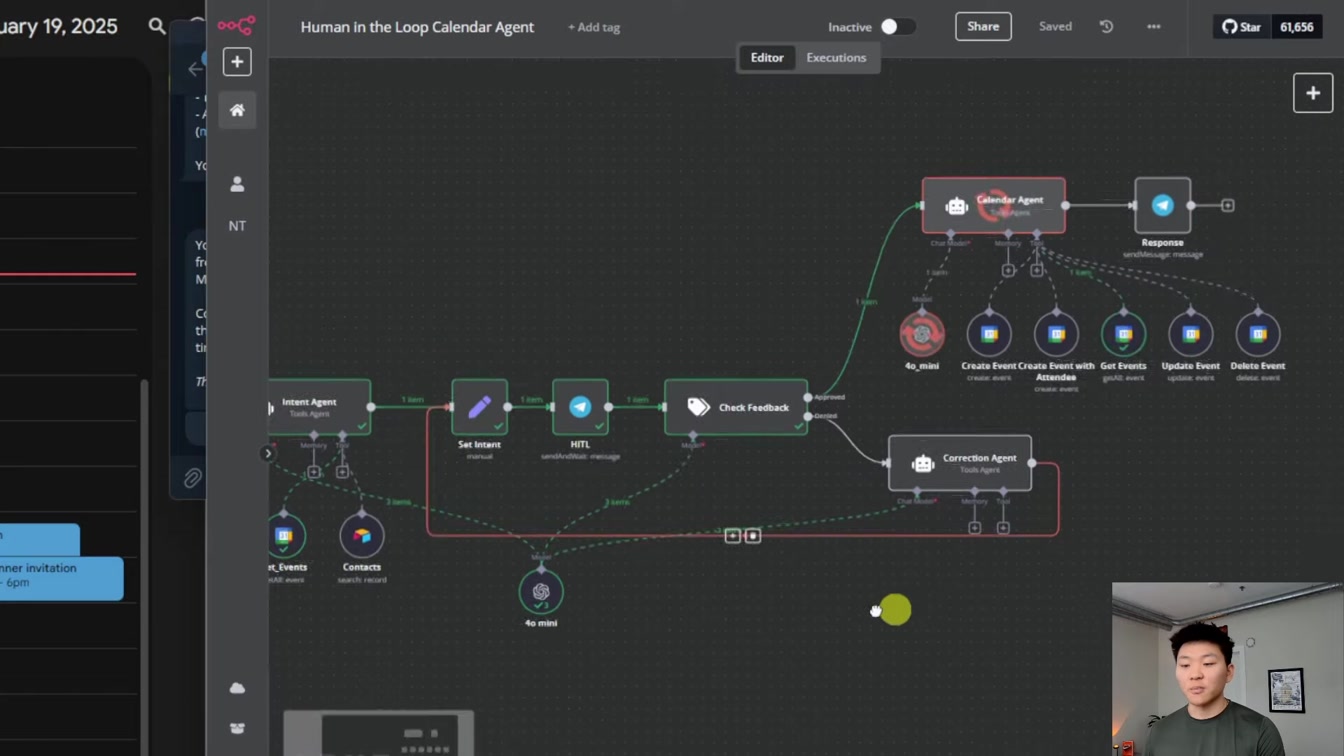Select the Check Feedback node
The height and width of the screenshot is (756, 1344).
(736, 407)
